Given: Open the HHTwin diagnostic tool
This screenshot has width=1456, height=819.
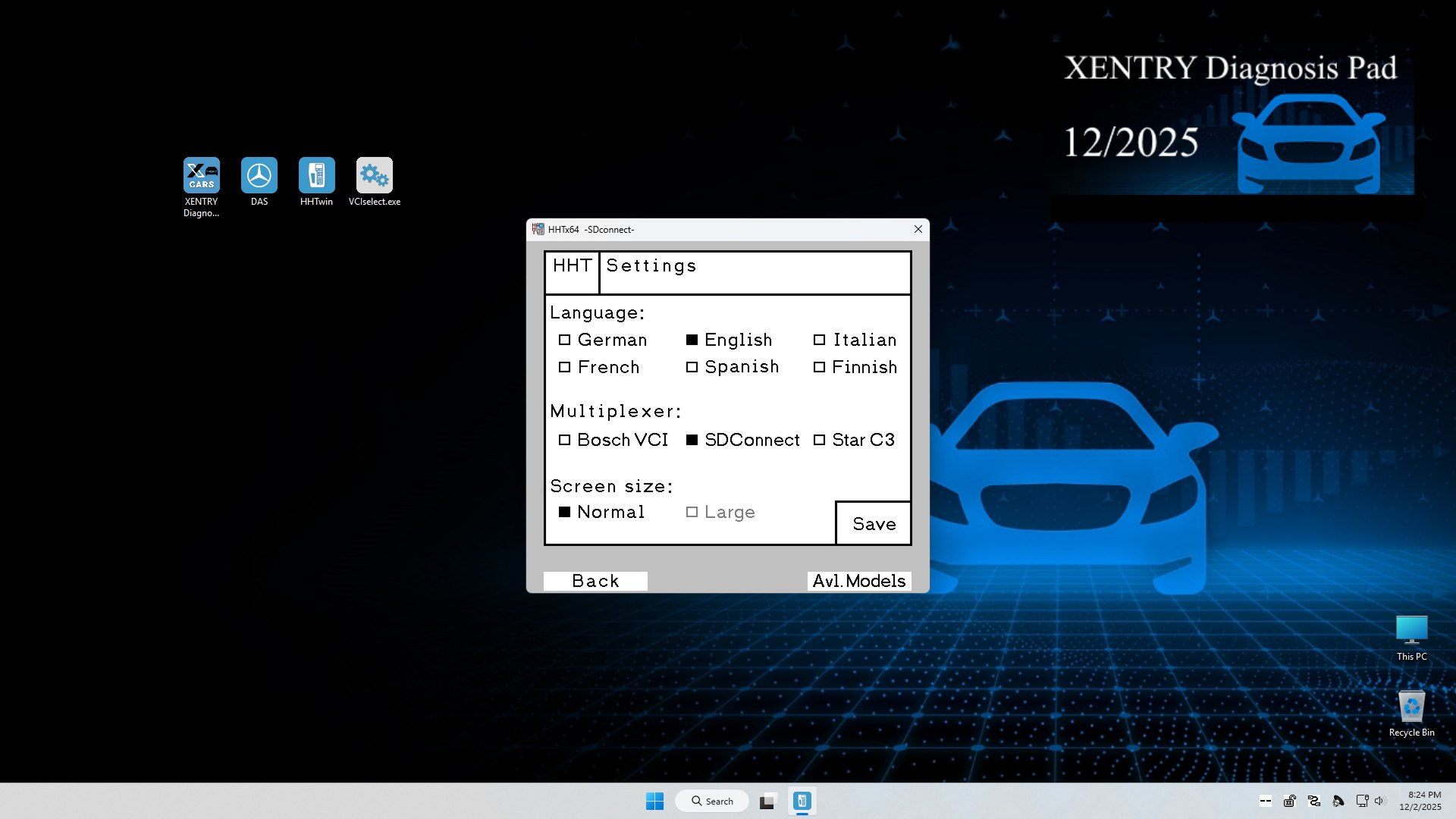Looking at the screenshot, I should (x=316, y=176).
